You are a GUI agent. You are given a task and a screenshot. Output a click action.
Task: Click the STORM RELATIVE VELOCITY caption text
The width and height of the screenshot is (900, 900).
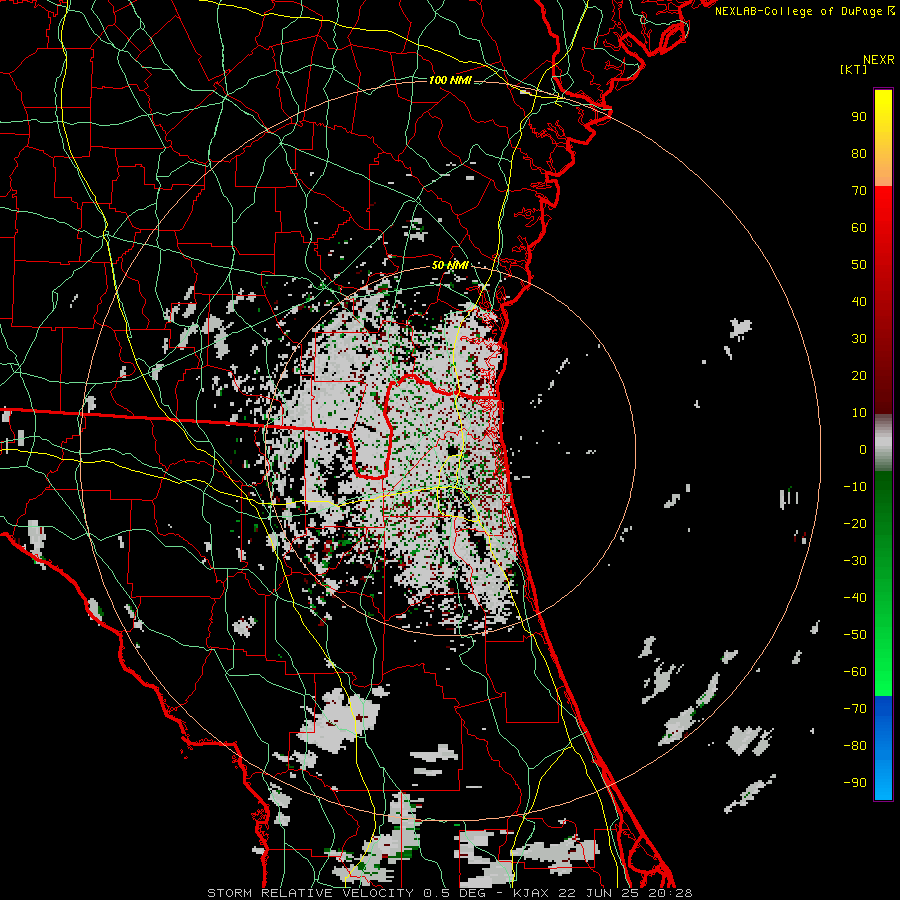coord(311,893)
